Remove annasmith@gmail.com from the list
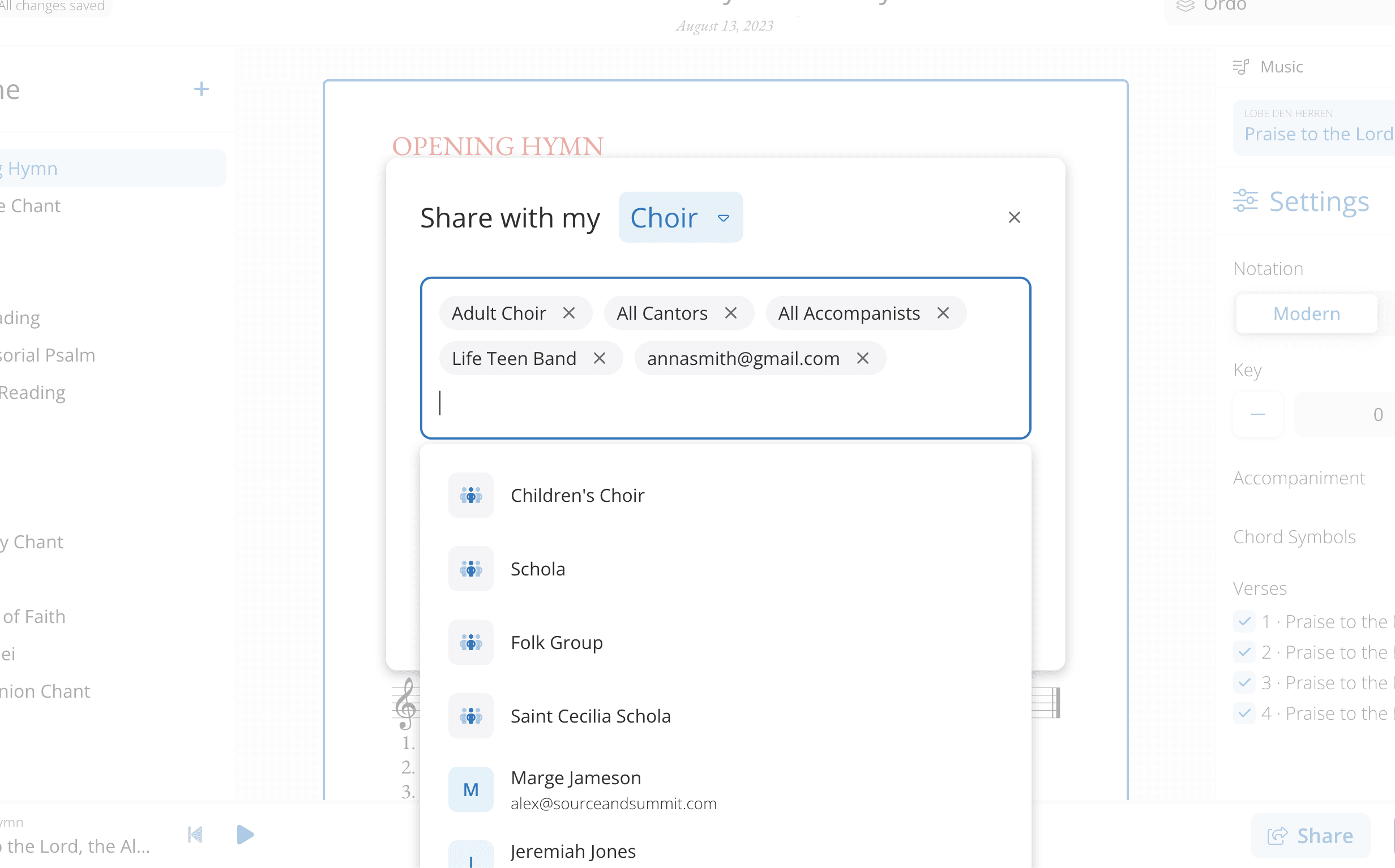This screenshot has width=1395, height=868. point(862,359)
